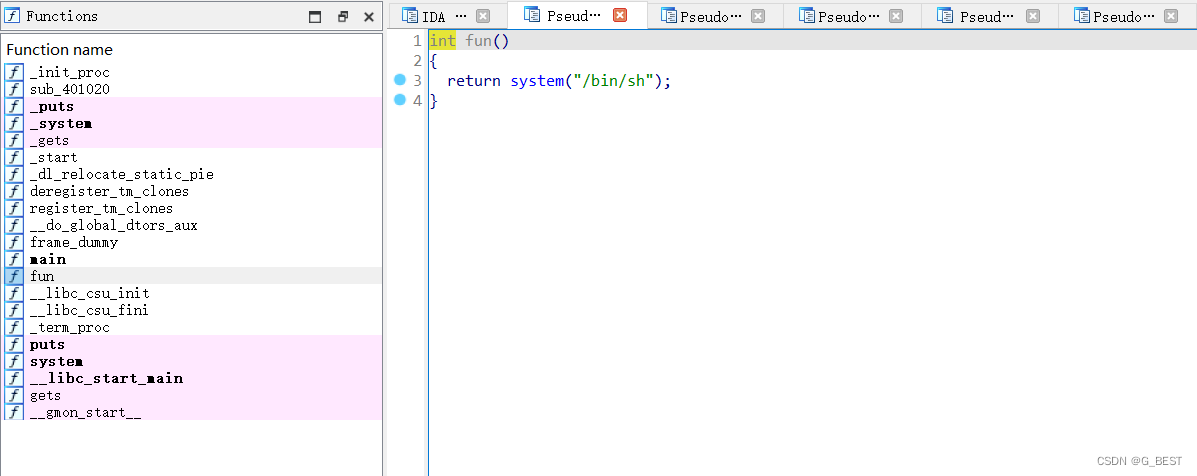This screenshot has width=1197, height=476.
Task: Click function icon beside __libc_csu_init
Action: (14, 293)
